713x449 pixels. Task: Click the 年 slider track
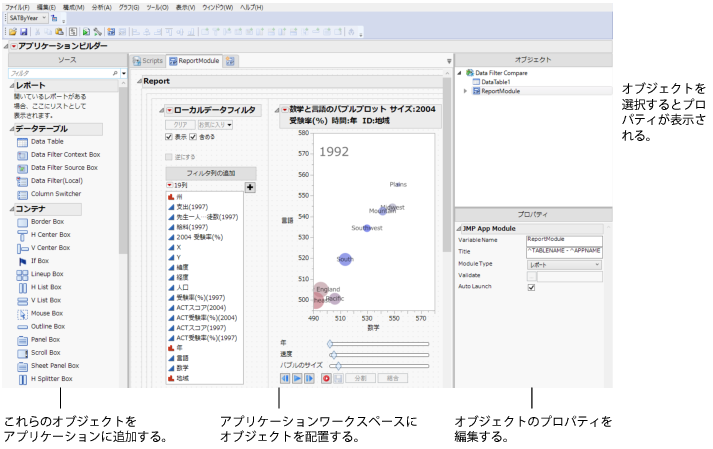click(378, 344)
